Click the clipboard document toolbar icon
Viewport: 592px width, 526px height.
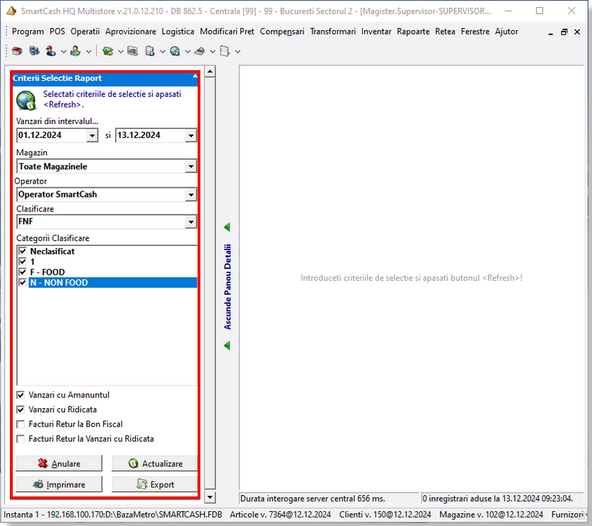tap(150, 51)
